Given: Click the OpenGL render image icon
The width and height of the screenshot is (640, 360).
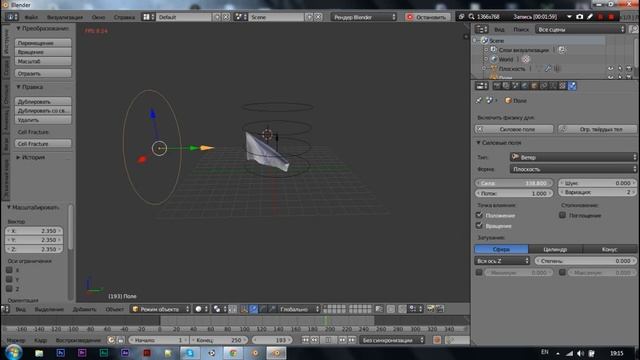Looking at the screenshot, I should click(x=431, y=309).
